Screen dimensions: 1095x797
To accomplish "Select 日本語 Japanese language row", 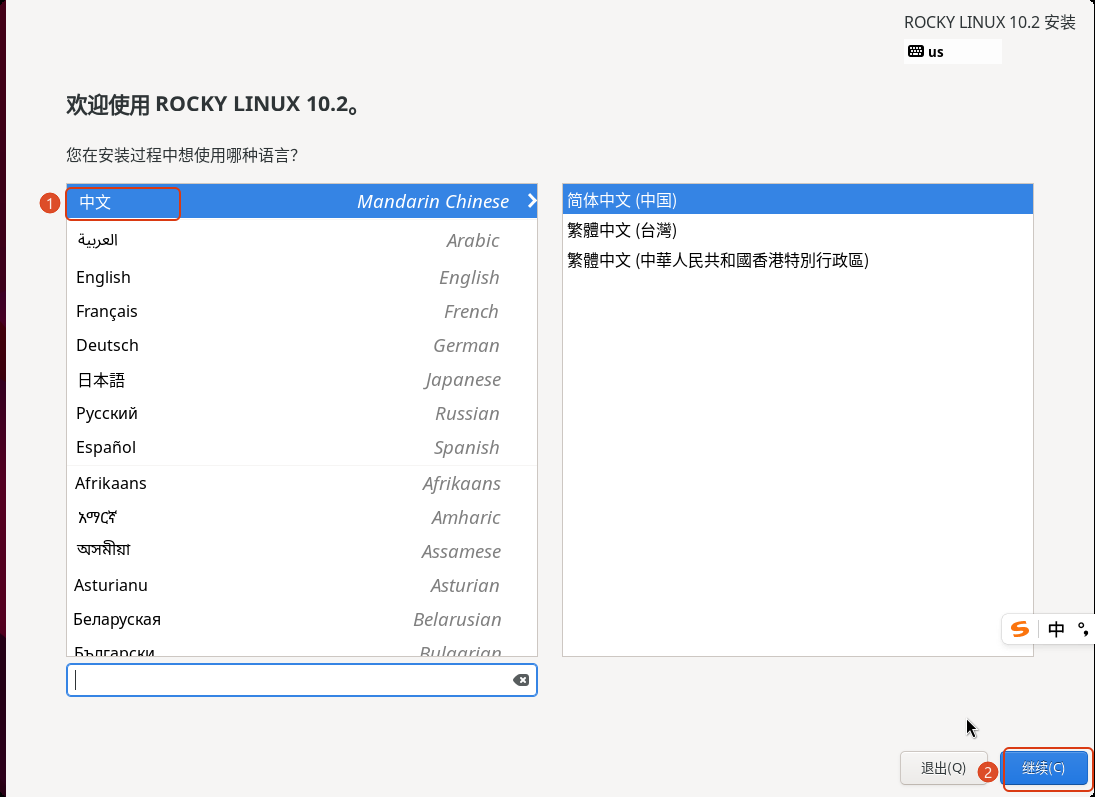I will (x=302, y=379).
